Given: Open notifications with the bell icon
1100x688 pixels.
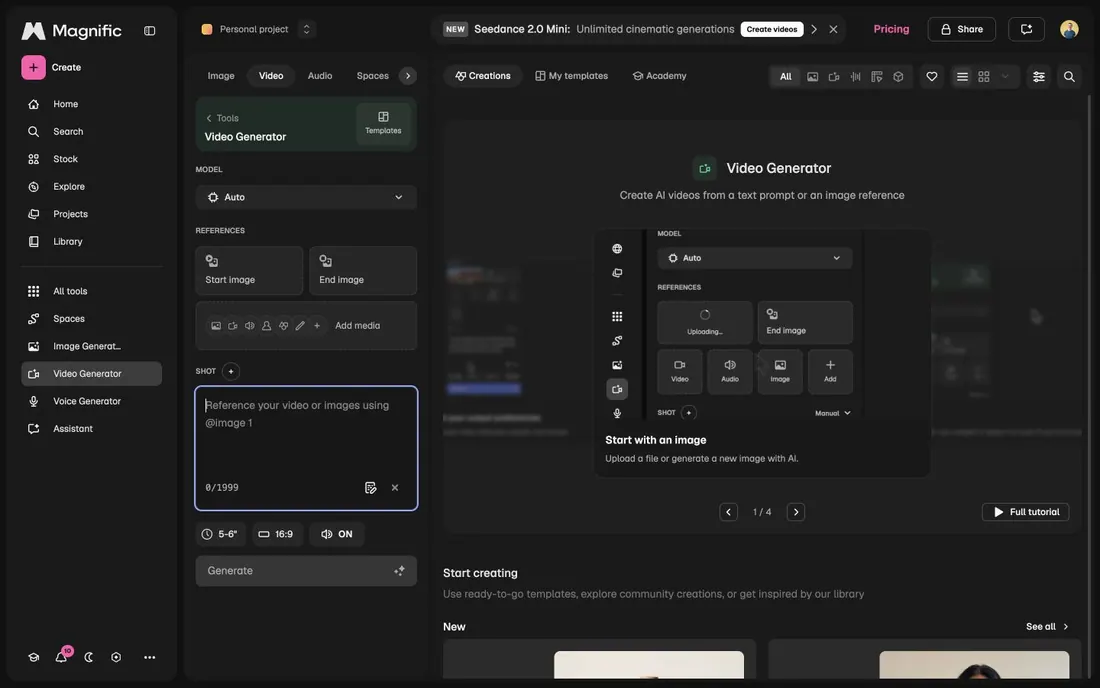Looking at the screenshot, I should [x=61, y=657].
